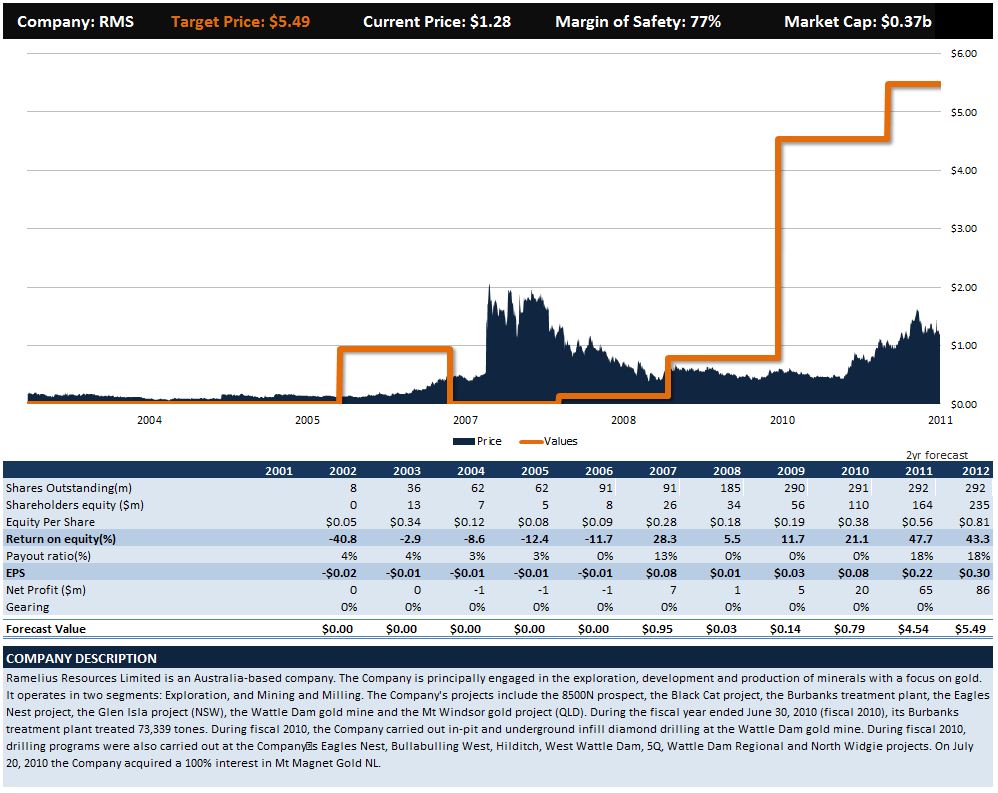Image resolution: width=998 pixels, height=793 pixels.
Task: Click 'Current Price: $1.28' in header
Action: [x=437, y=22]
